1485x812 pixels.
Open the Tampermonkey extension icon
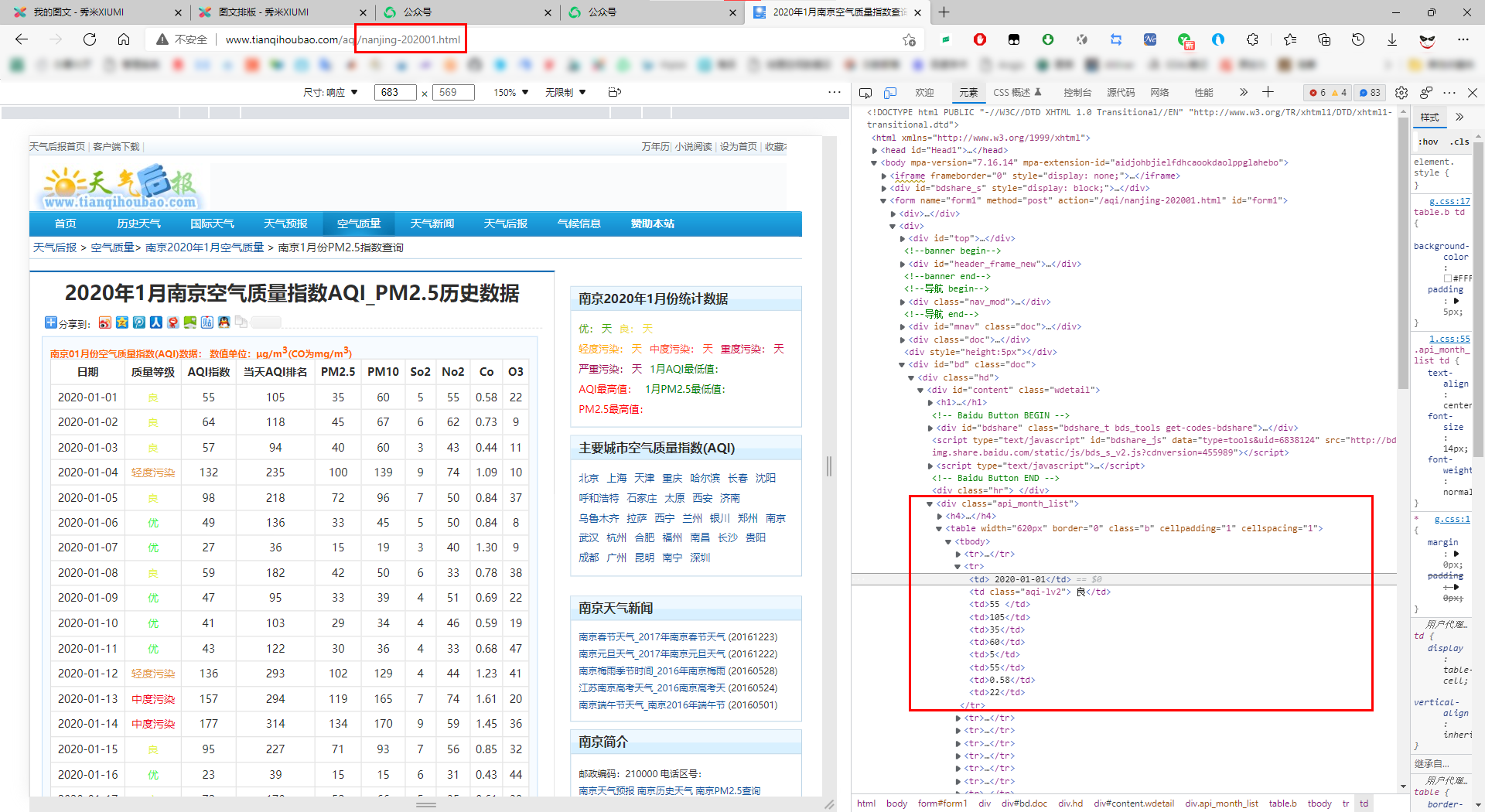pos(1014,39)
